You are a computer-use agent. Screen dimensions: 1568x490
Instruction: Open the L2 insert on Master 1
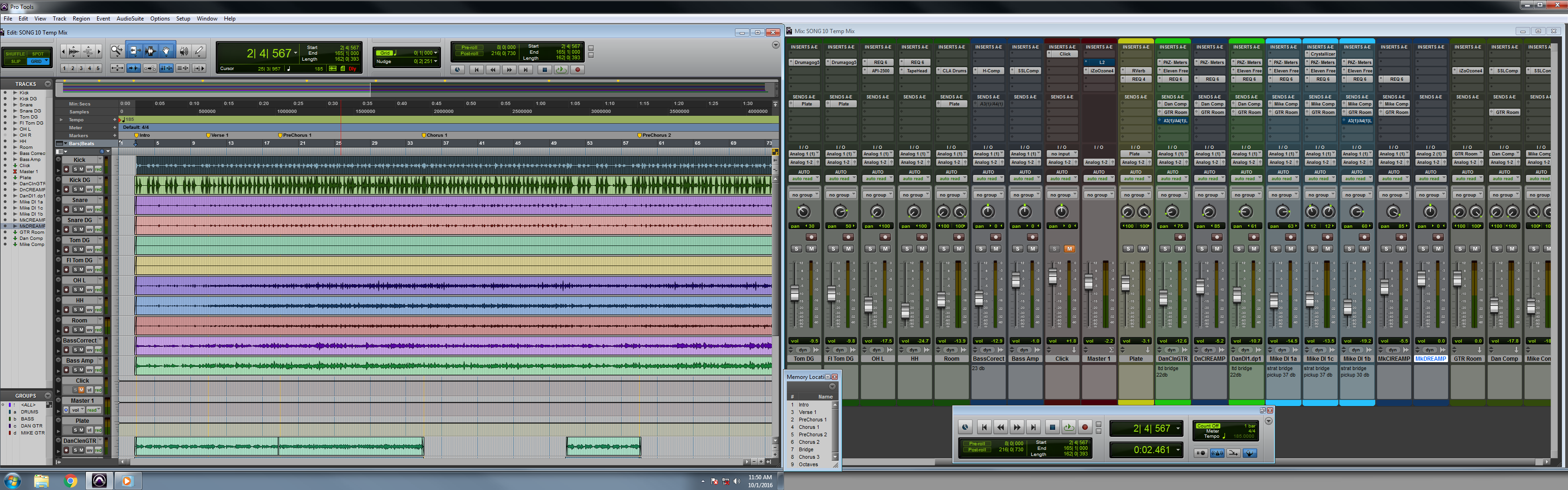coord(1099,62)
